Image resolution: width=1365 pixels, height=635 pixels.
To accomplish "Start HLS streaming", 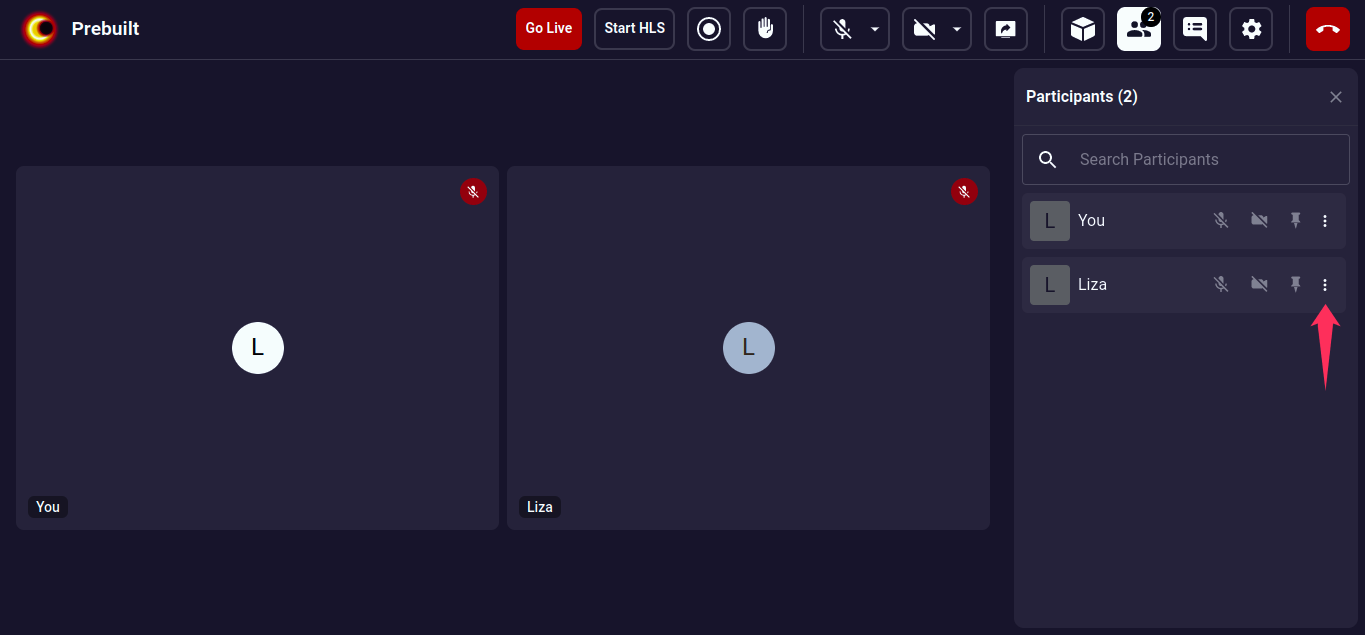I will 634,29.
